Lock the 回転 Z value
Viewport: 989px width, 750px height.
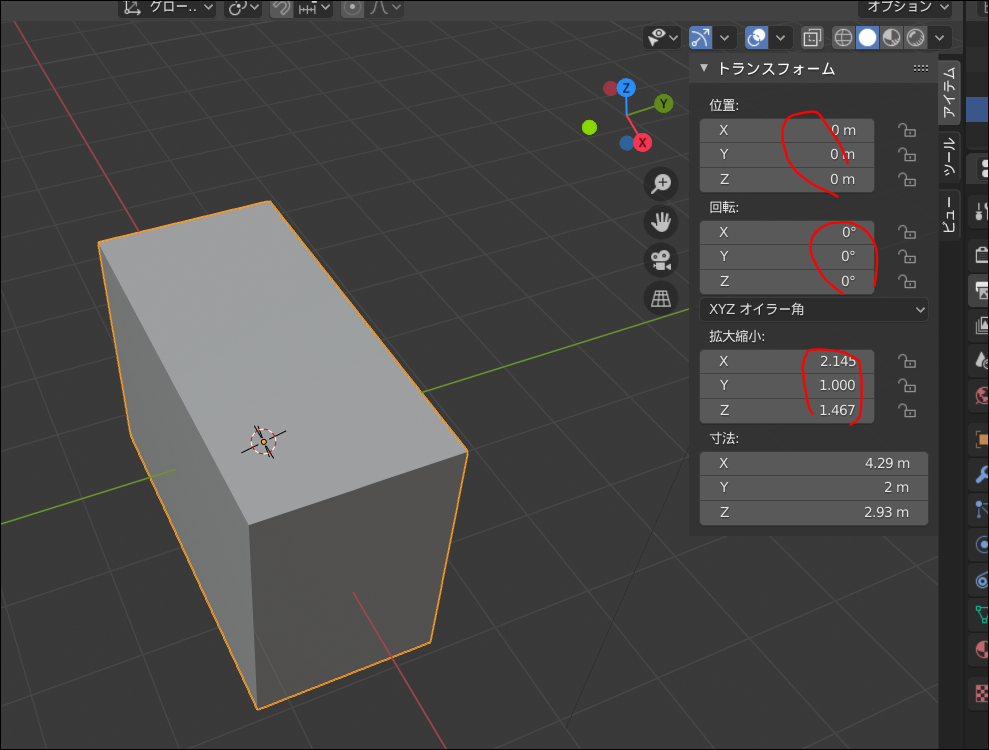point(907,281)
